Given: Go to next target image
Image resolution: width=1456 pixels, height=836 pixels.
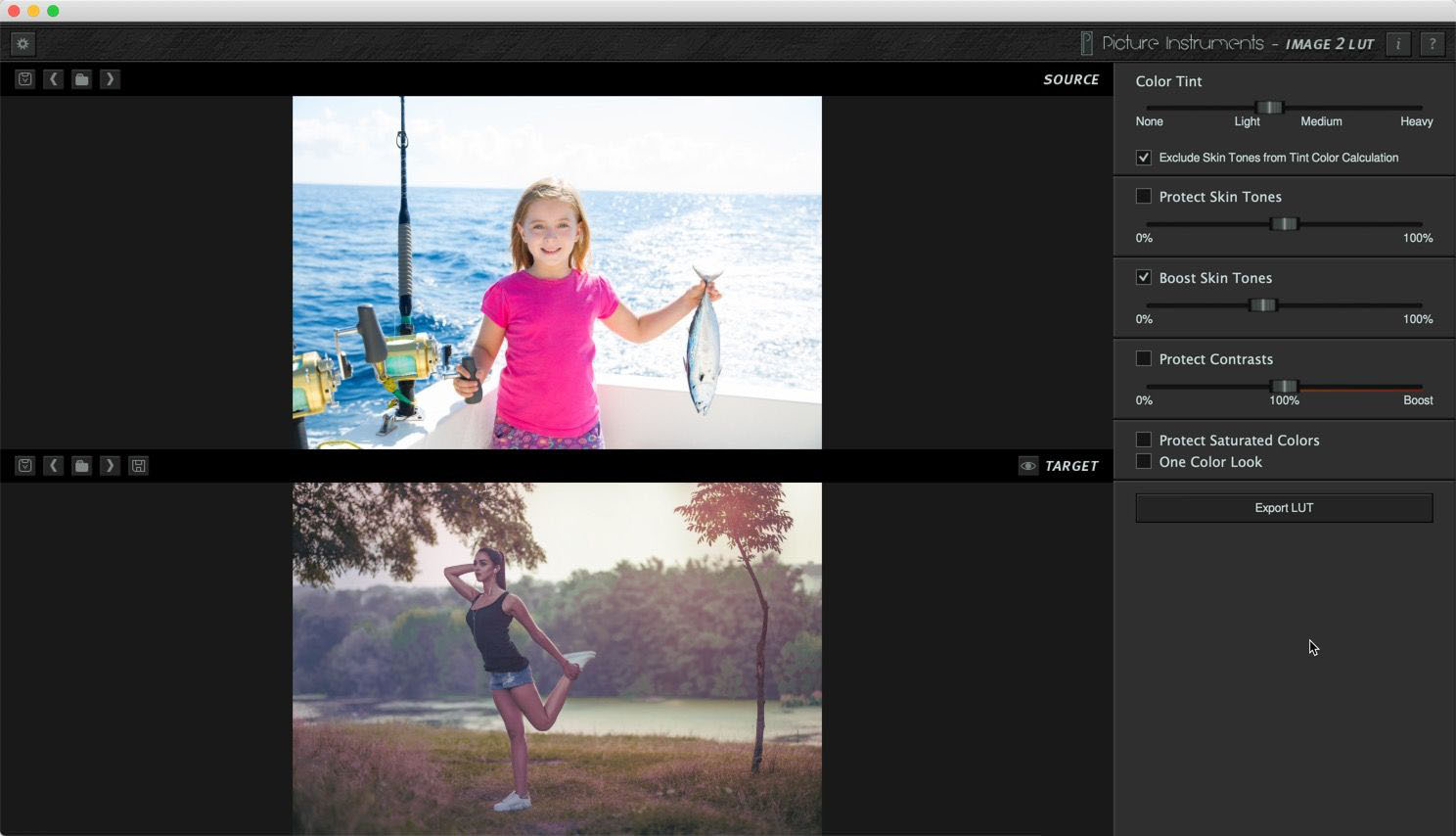Looking at the screenshot, I should point(110,466).
